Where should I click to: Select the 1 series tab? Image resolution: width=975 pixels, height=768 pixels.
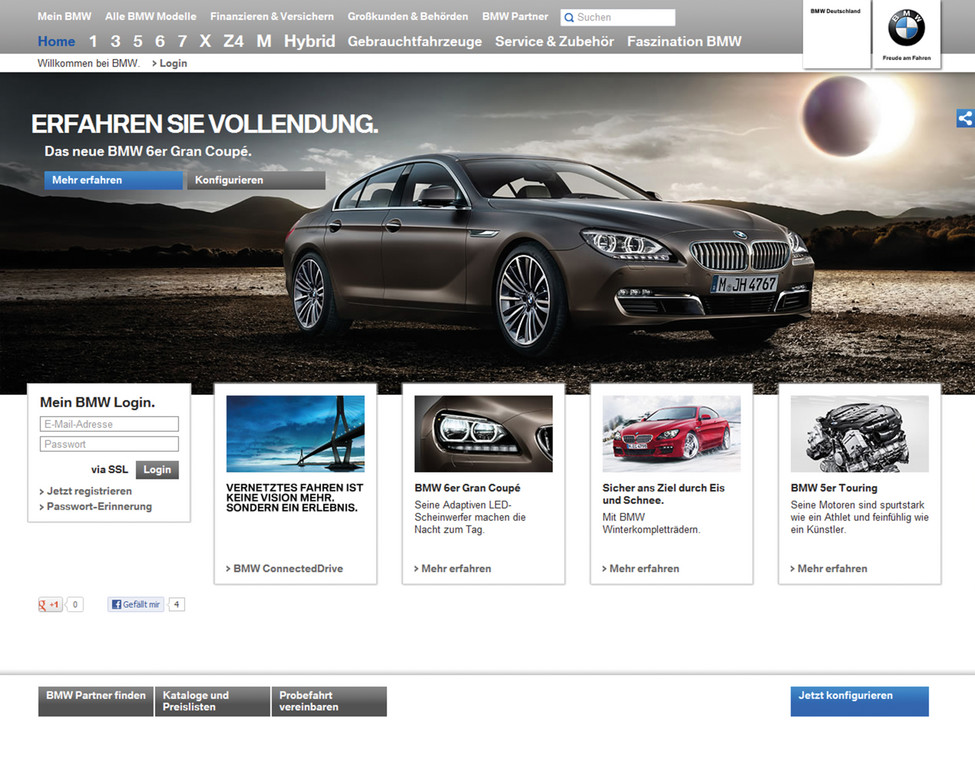[93, 42]
